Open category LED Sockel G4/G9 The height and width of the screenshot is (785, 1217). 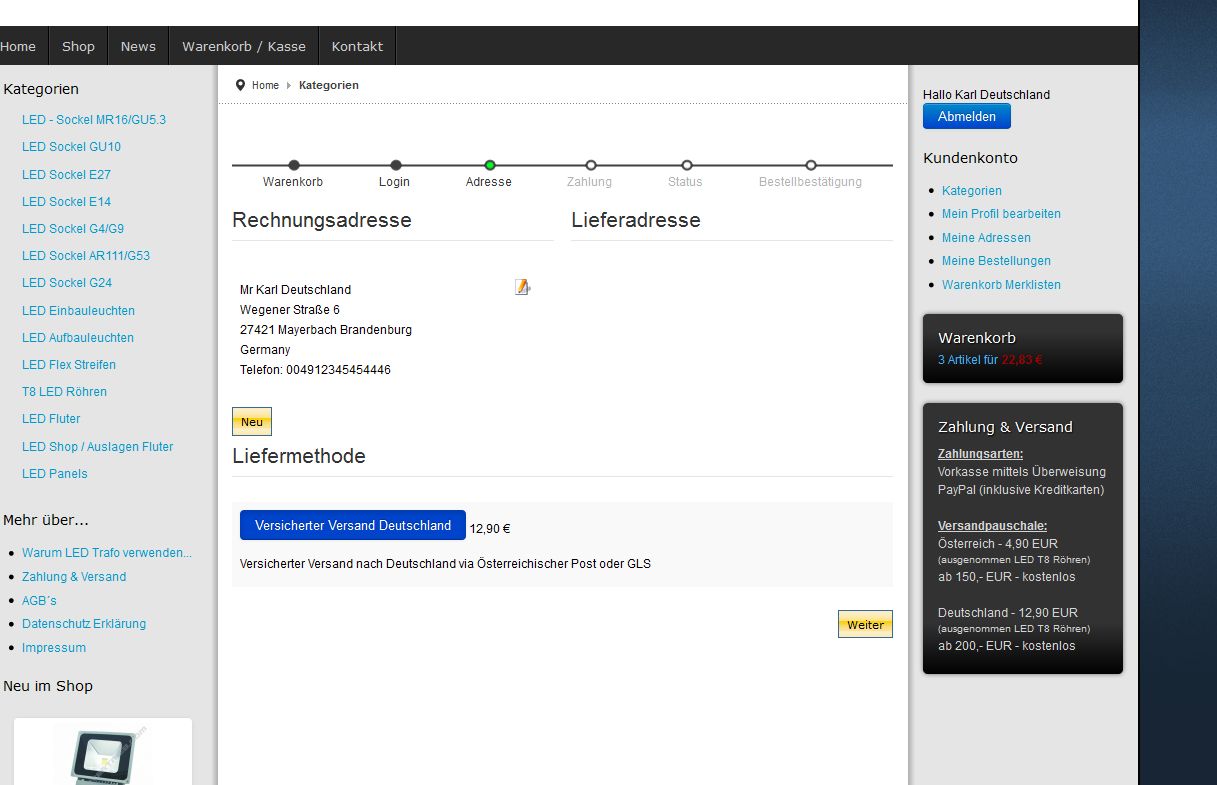(x=73, y=228)
